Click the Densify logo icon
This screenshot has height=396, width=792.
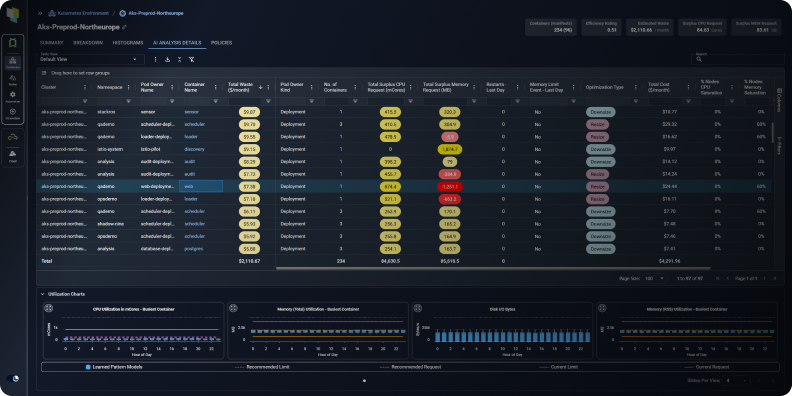pos(13,14)
